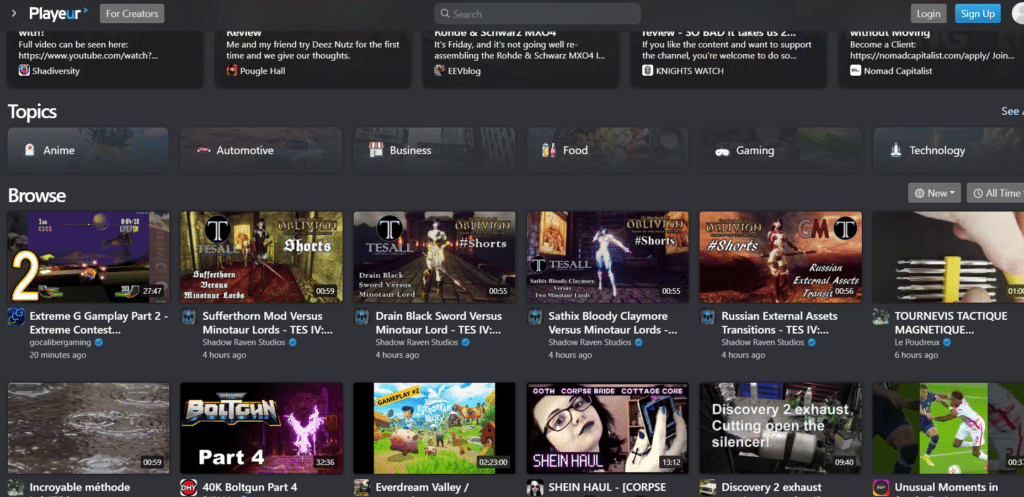Open avatar beside Russian External Assets title
This screenshot has width=1024, height=497.
708,317
